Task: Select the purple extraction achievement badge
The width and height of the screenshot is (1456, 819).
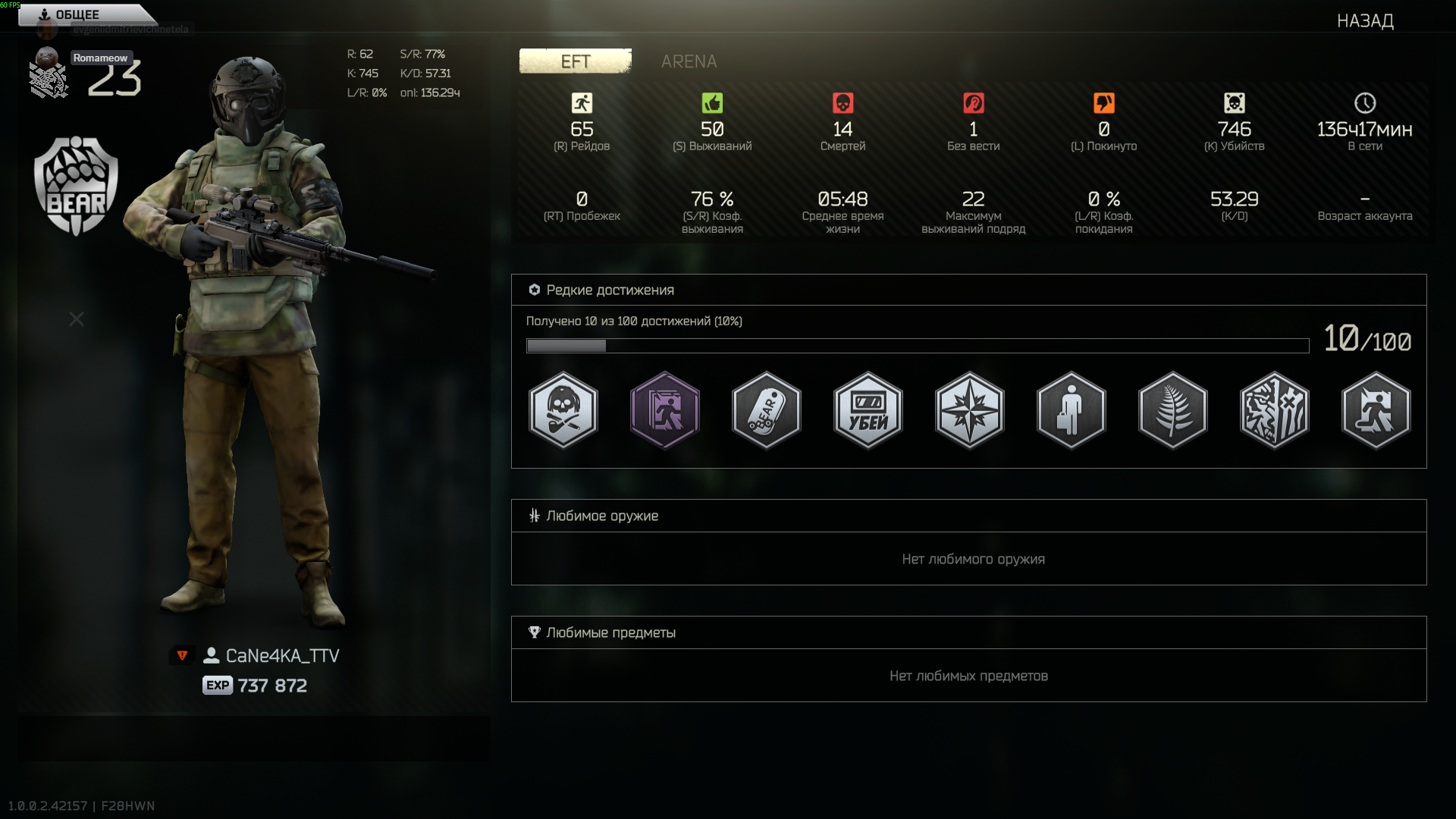Action: point(665,410)
